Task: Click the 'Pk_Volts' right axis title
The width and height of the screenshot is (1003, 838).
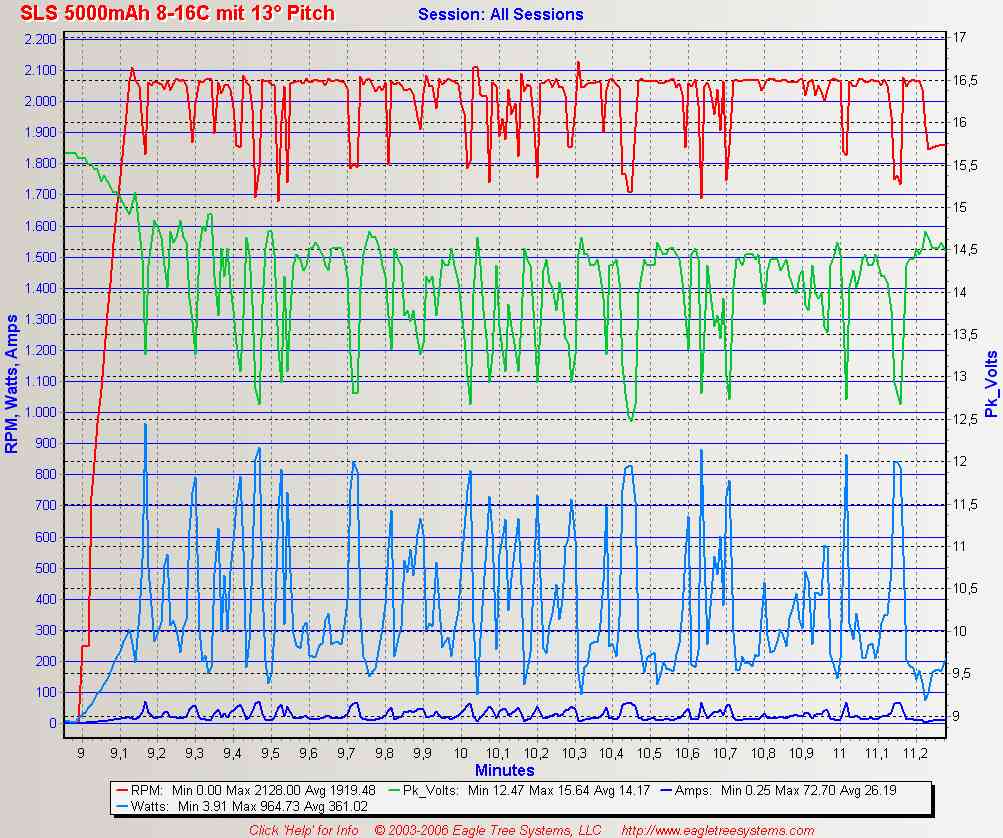Action: coord(991,384)
